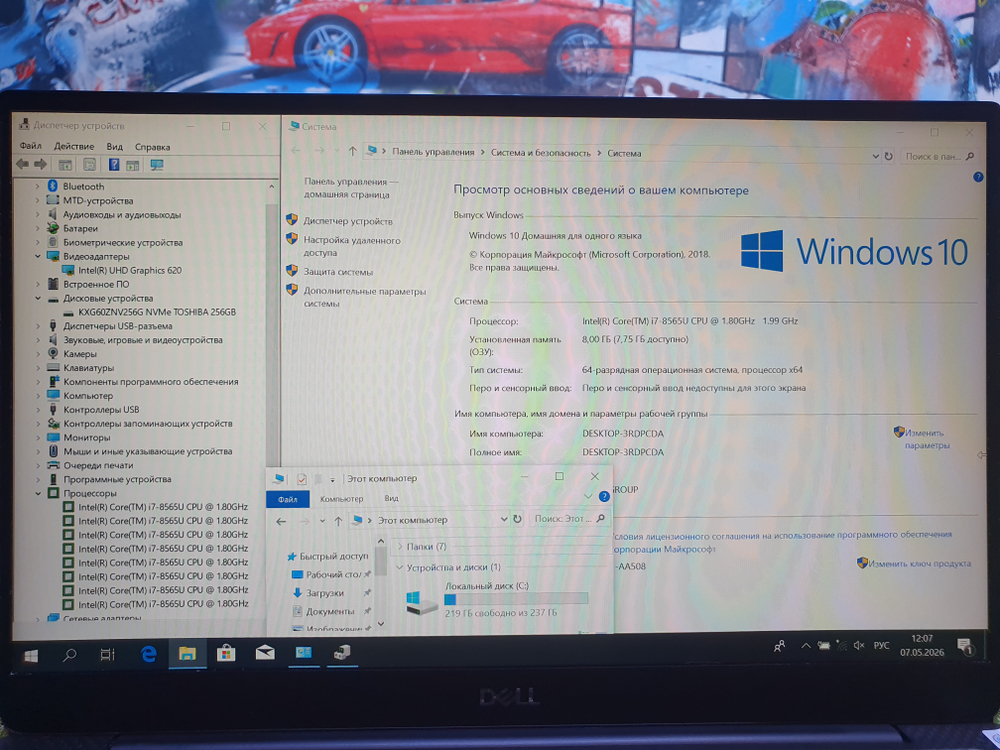Open Windows Start menu
The height and width of the screenshot is (750, 1000).
31,655
